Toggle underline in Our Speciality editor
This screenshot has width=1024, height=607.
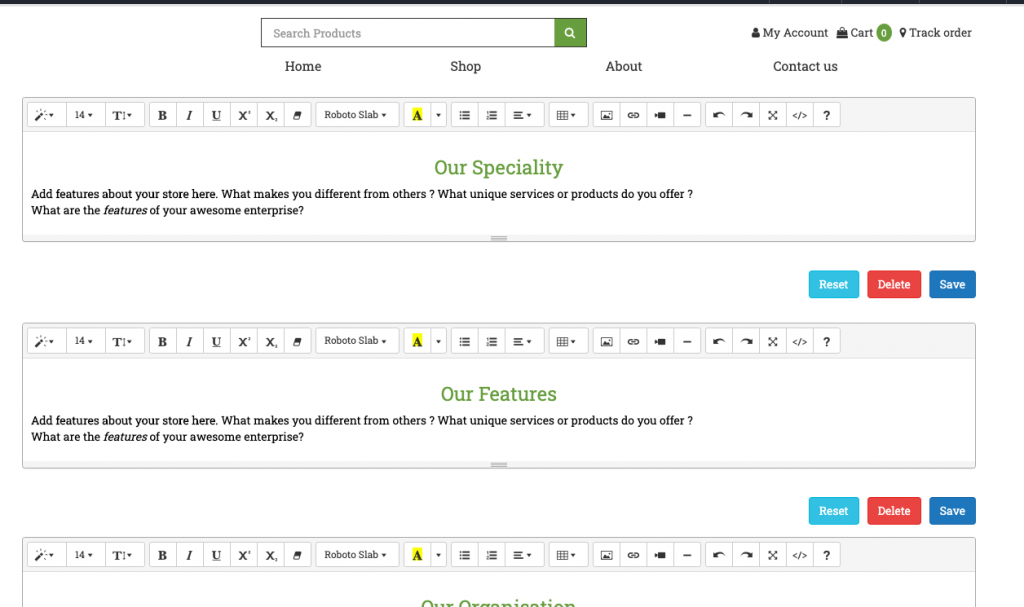216,115
